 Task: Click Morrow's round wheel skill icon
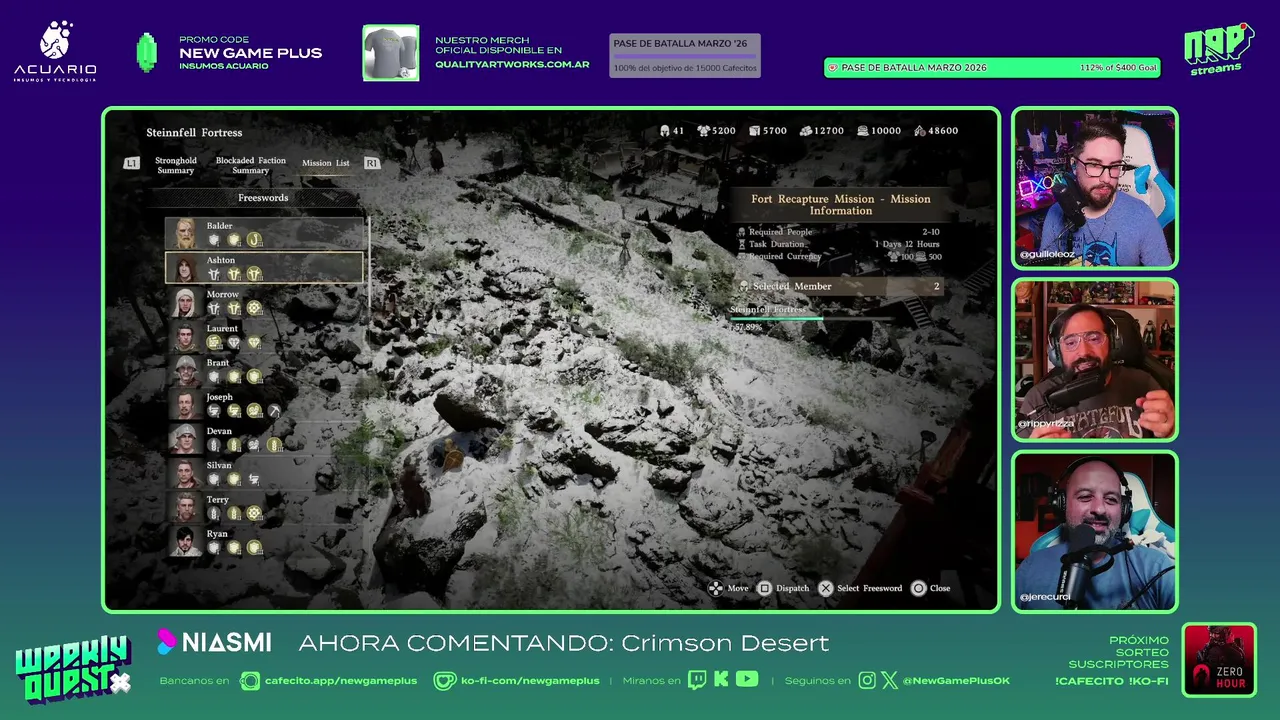(x=254, y=309)
